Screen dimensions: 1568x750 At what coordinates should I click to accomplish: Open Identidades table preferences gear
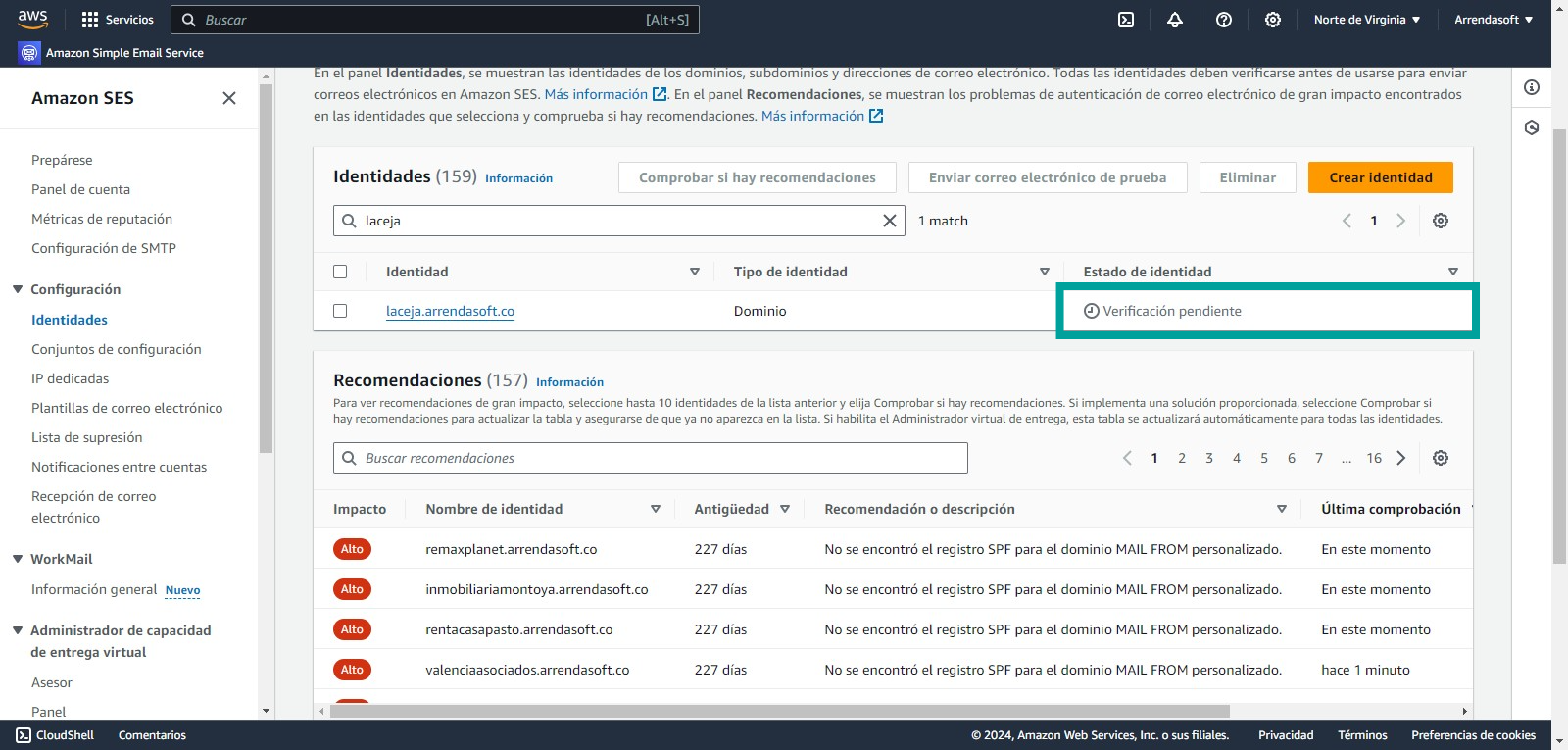[x=1441, y=221]
